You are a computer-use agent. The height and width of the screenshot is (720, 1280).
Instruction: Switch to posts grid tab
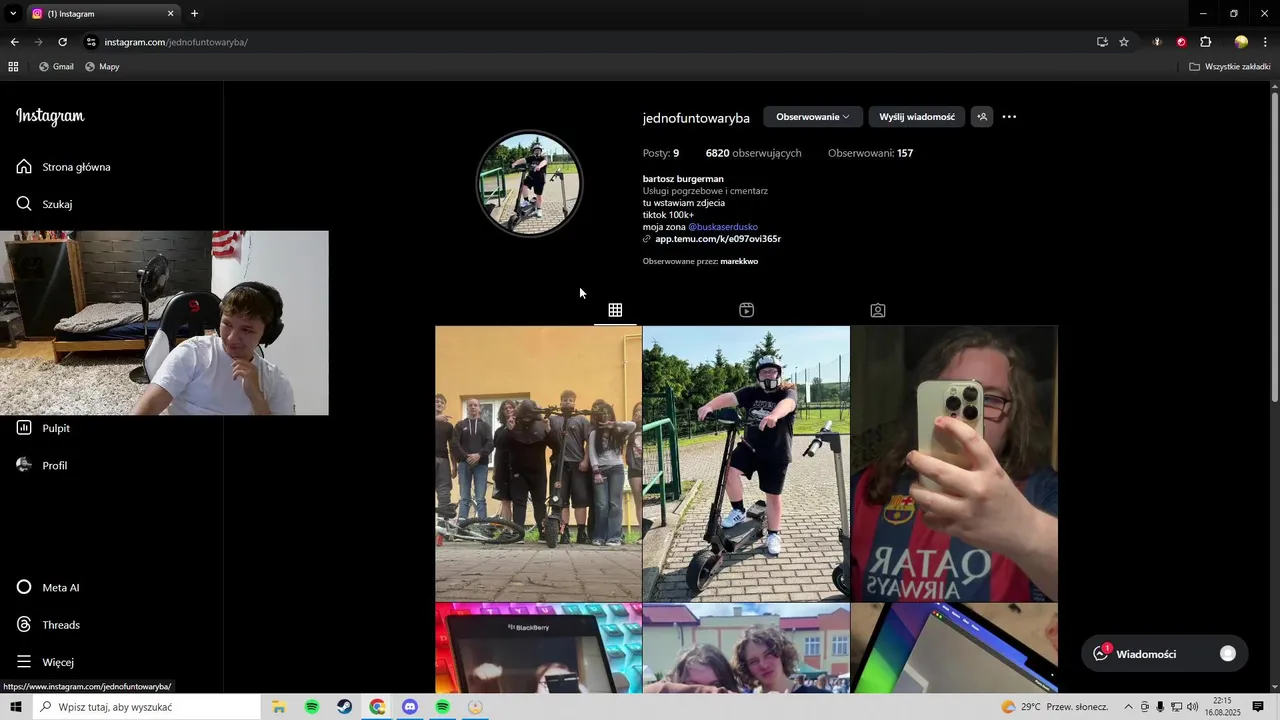pyautogui.click(x=615, y=310)
